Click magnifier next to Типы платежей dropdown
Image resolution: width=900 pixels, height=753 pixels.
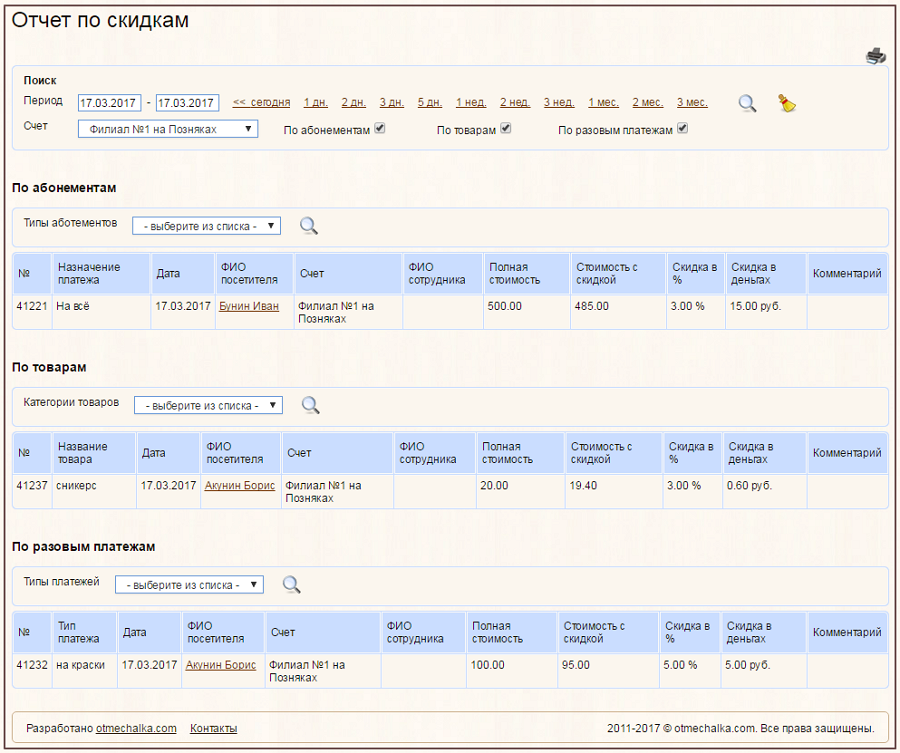(x=292, y=584)
